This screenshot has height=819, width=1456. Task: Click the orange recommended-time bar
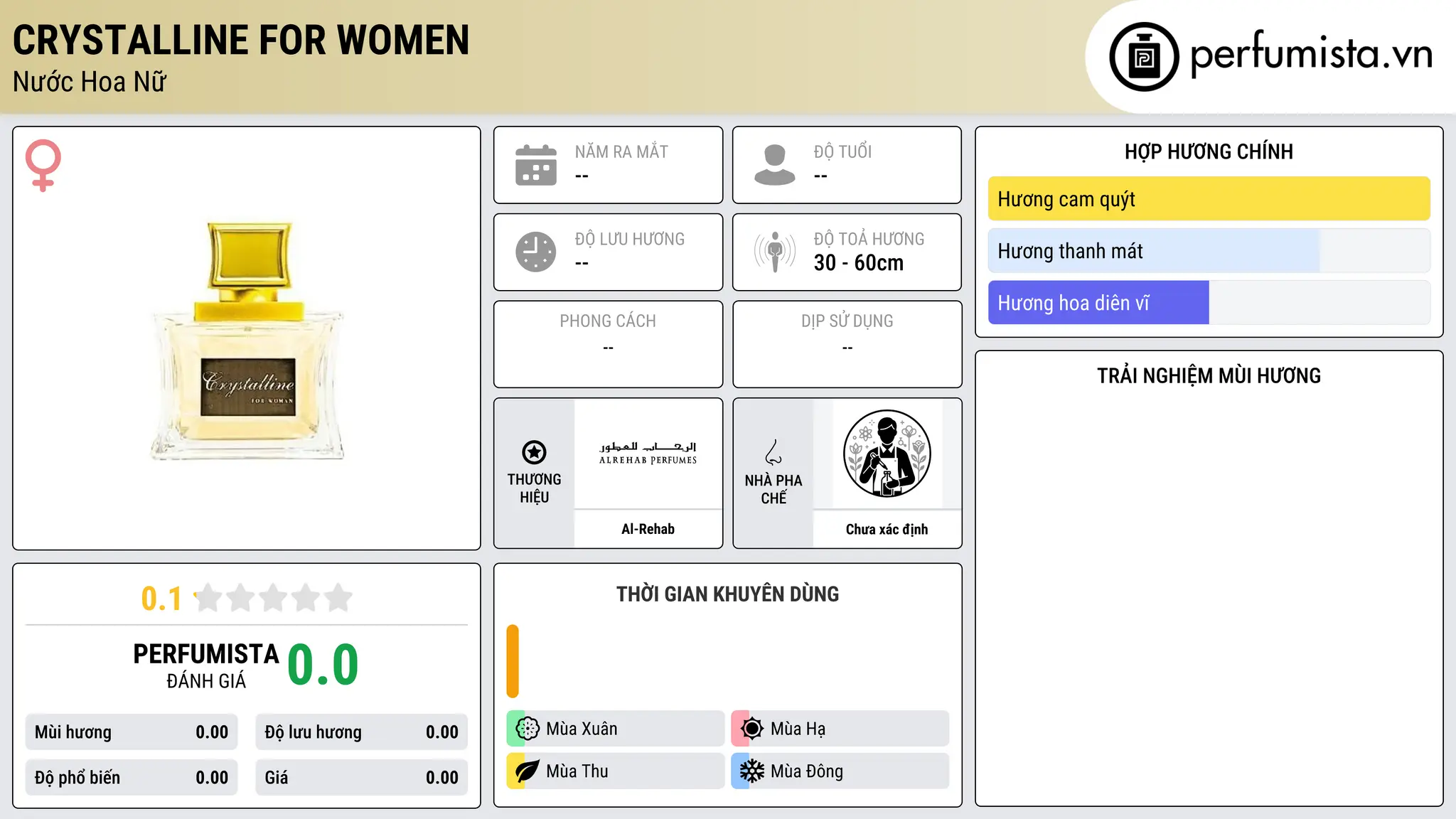pyautogui.click(x=513, y=661)
